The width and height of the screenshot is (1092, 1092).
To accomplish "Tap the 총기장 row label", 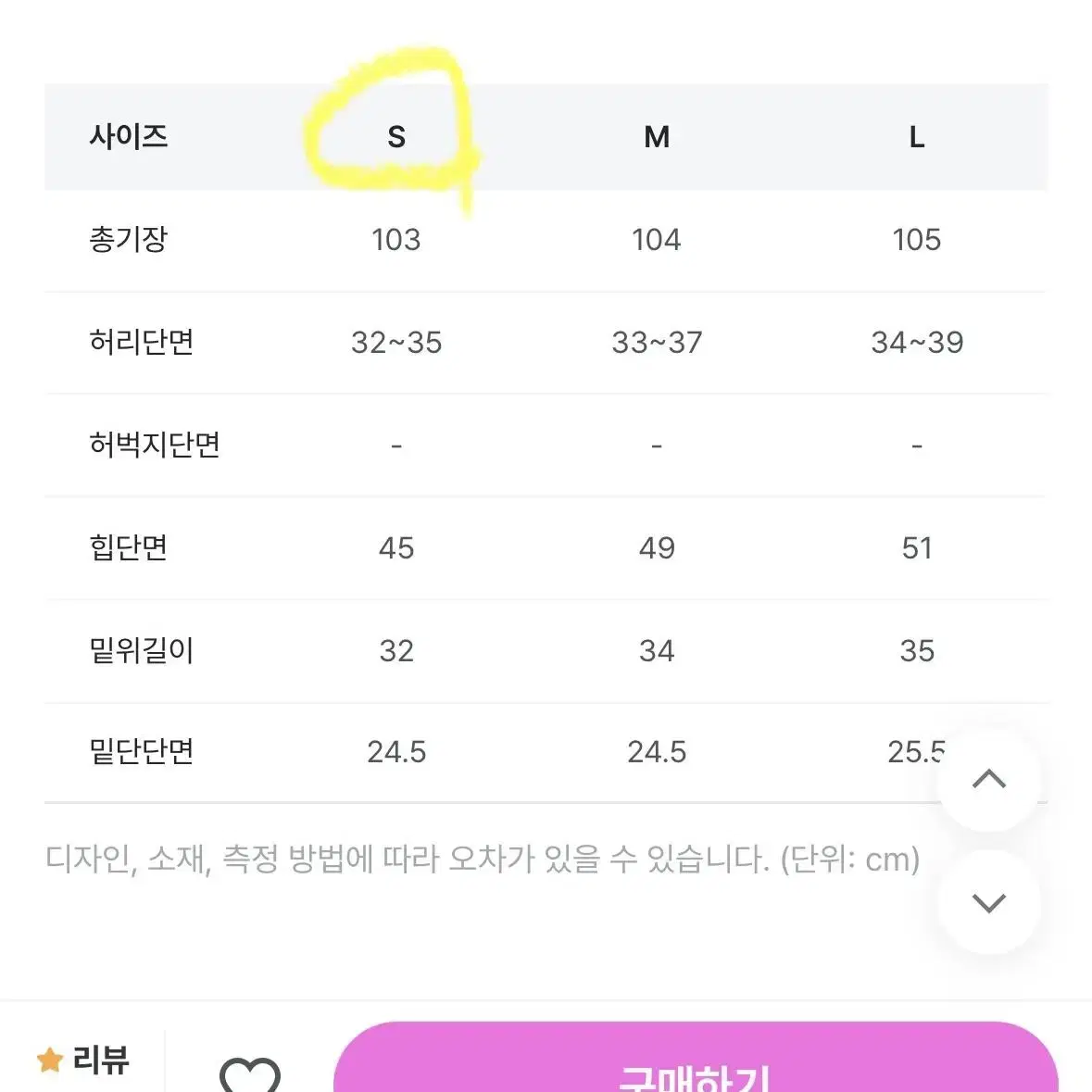I will pyautogui.click(x=129, y=240).
